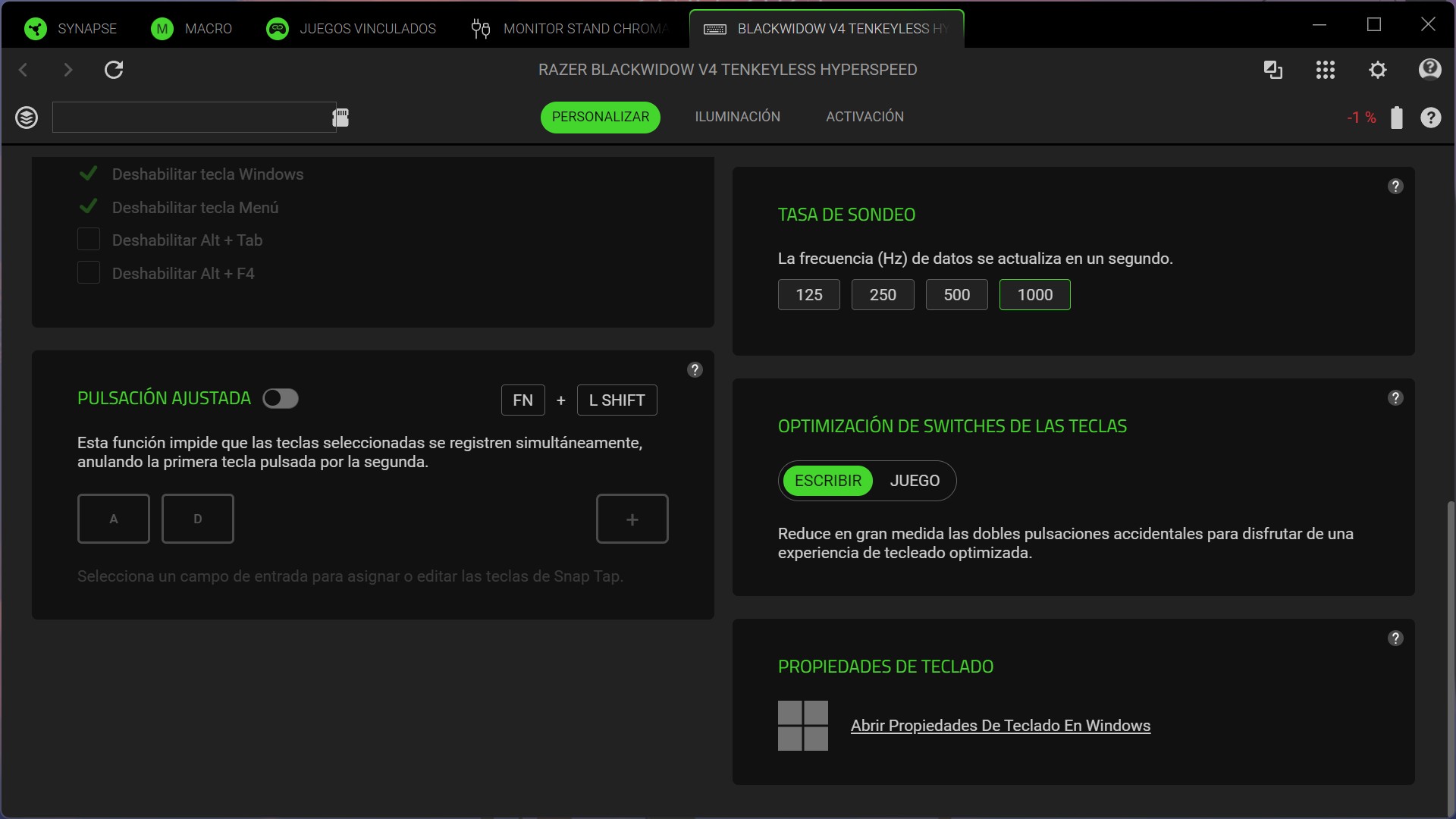This screenshot has height=819, width=1456.
Task: Refresh the device page
Action: (x=114, y=70)
